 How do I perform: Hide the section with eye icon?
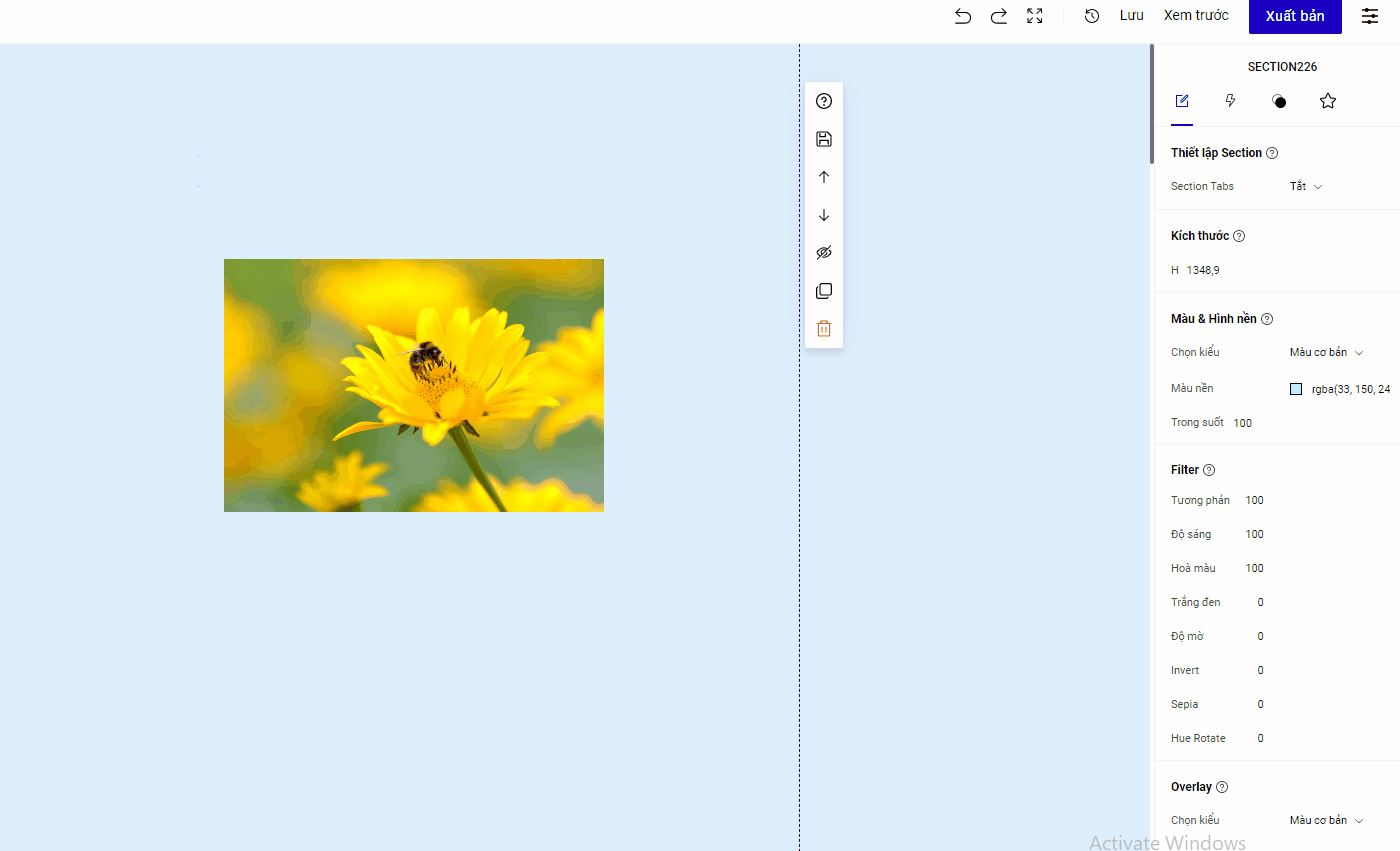(x=824, y=253)
